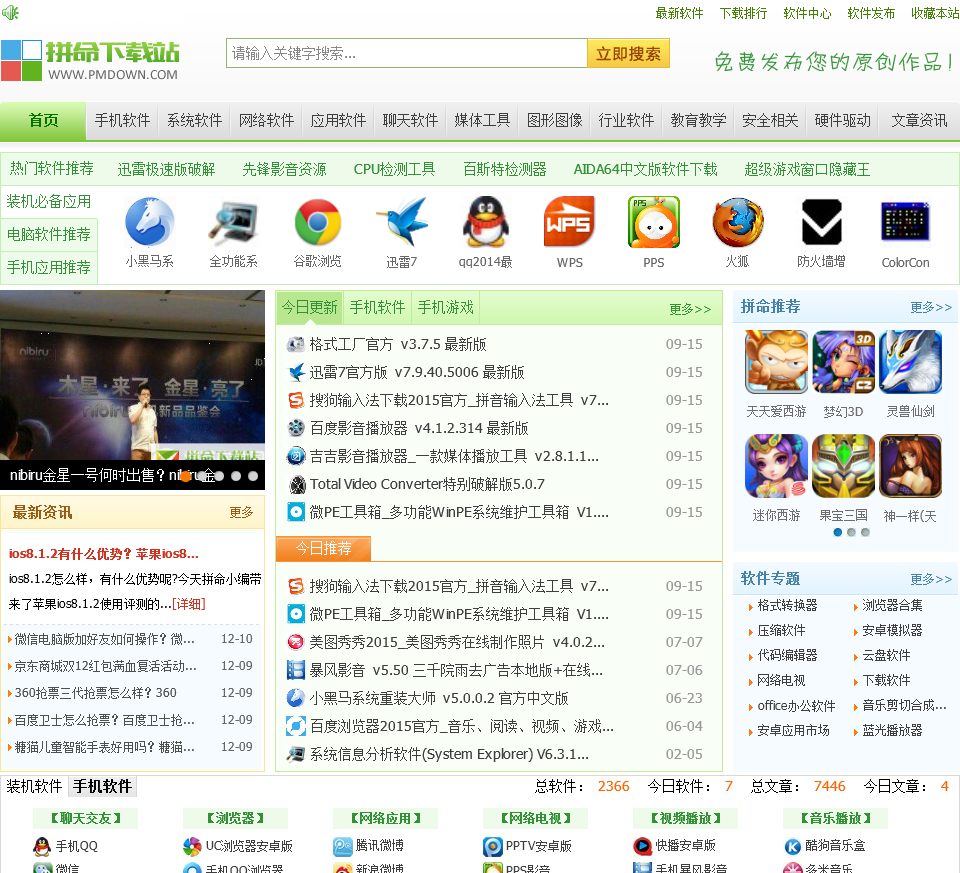
Task: Open 果宝三国 game icon
Action: pyautogui.click(x=844, y=466)
